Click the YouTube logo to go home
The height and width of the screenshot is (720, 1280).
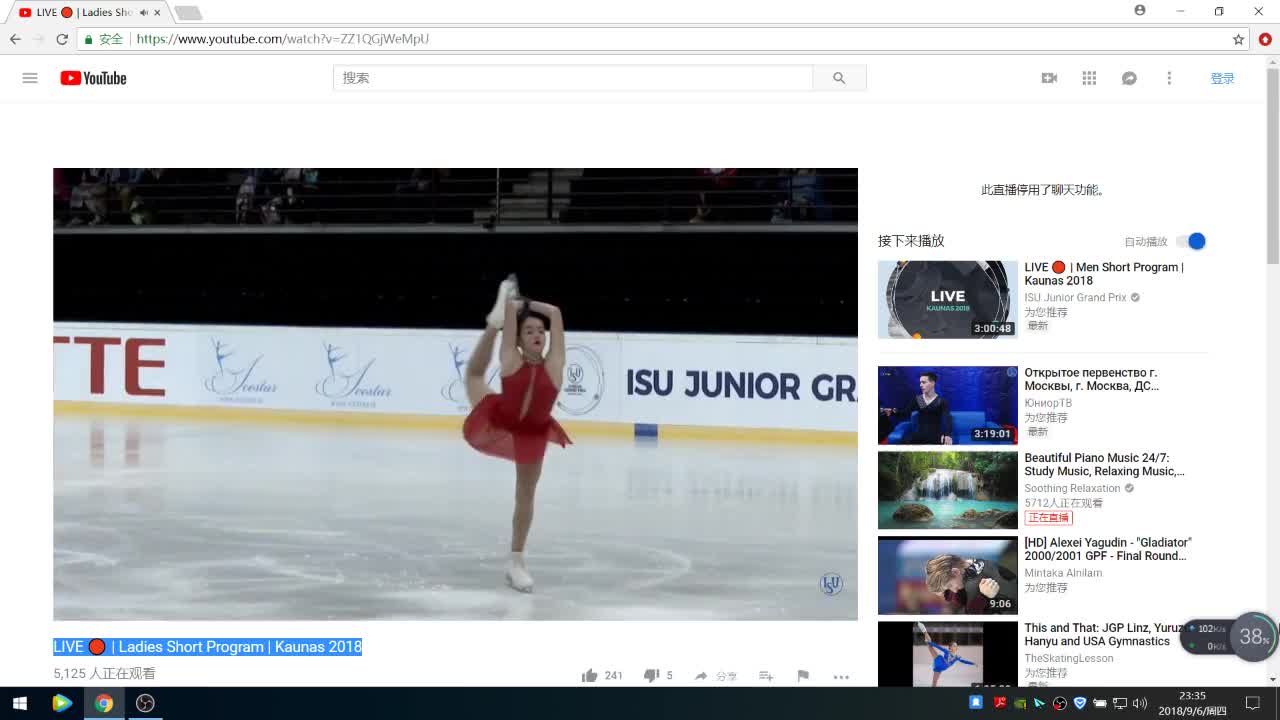click(x=93, y=78)
